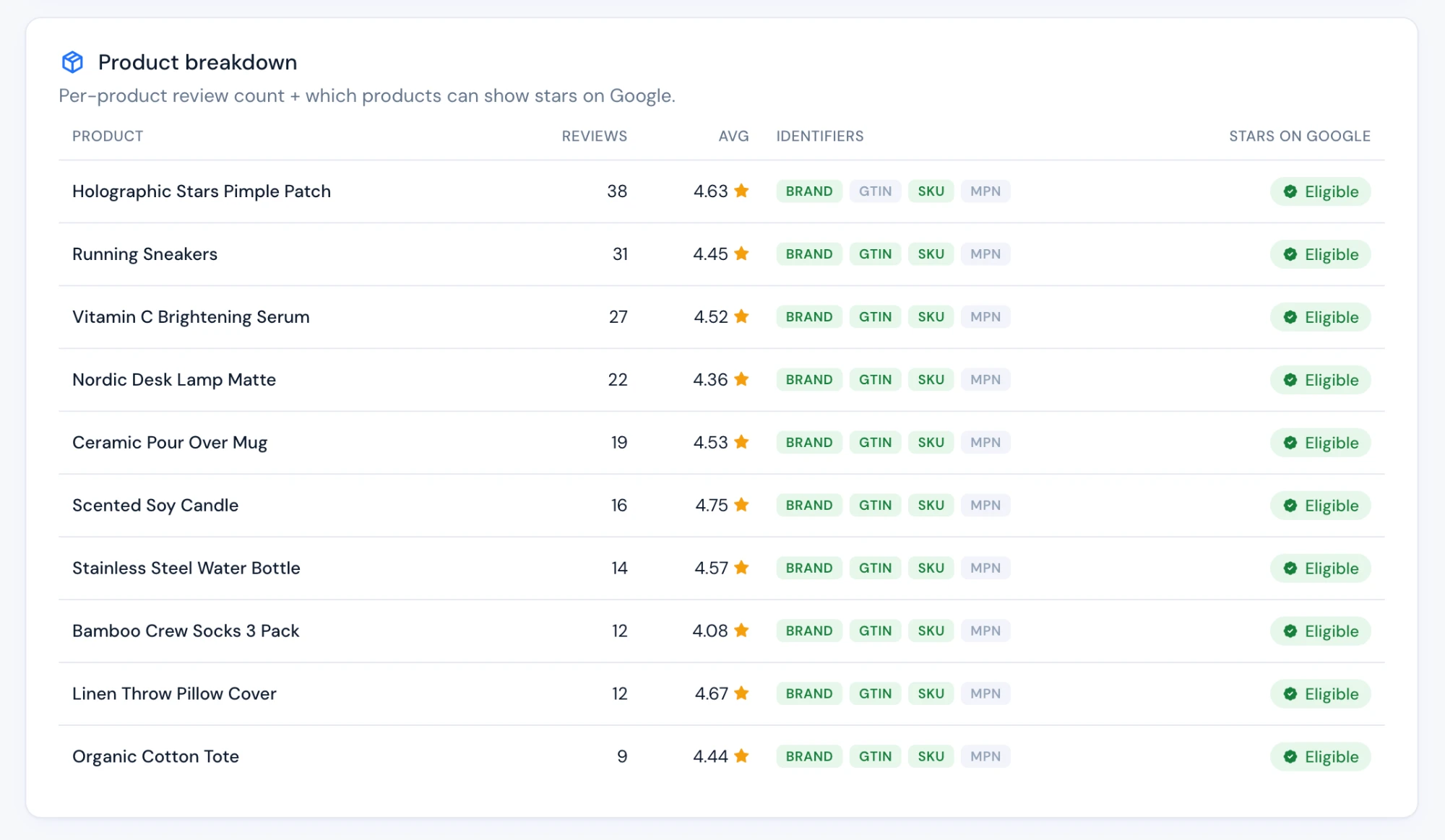
Task: Click greyed GTIN tag in Holographic Stars row
Action: pyautogui.click(x=875, y=191)
